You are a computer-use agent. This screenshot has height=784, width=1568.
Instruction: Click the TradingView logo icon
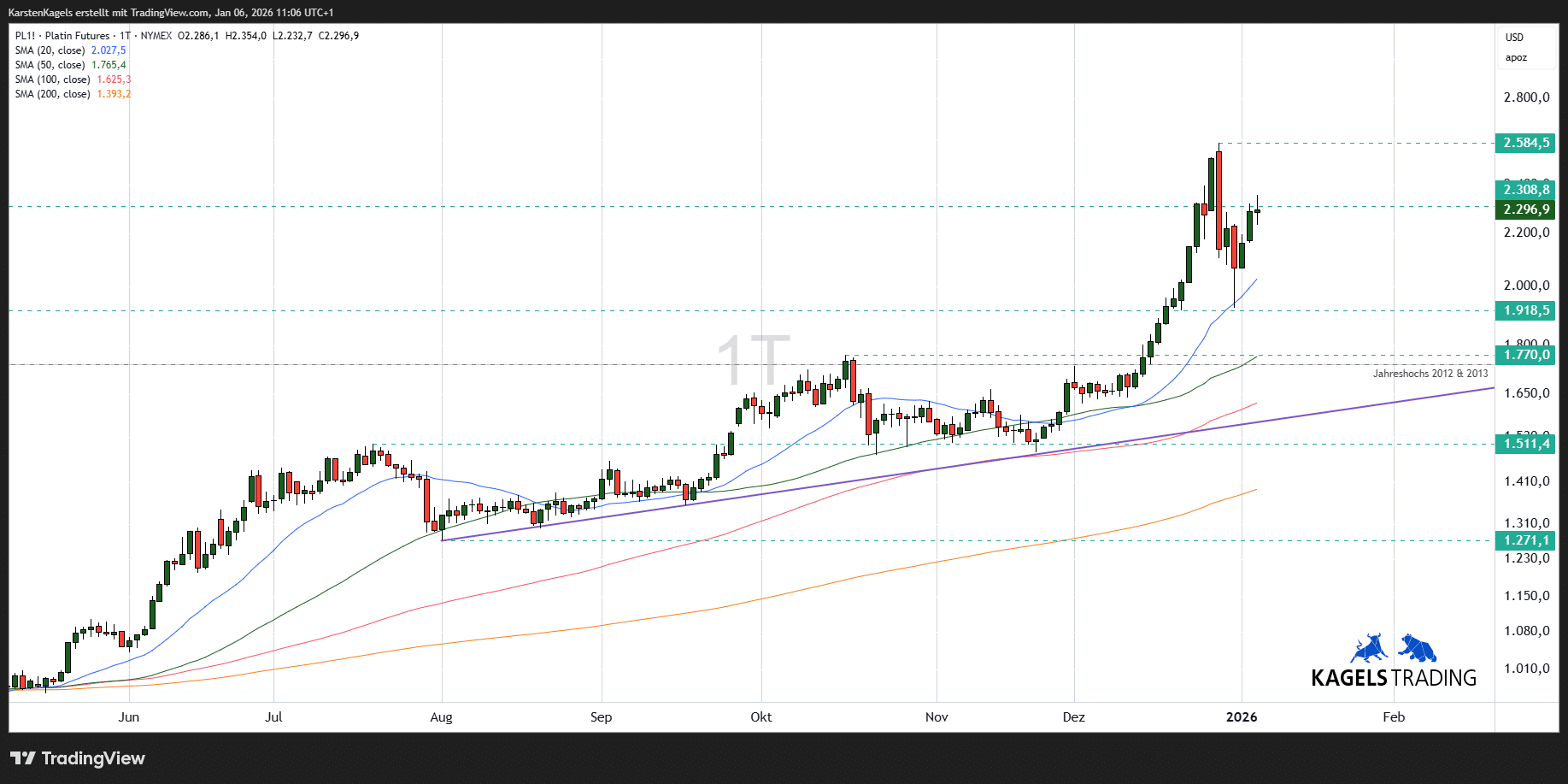click(x=23, y=758)
